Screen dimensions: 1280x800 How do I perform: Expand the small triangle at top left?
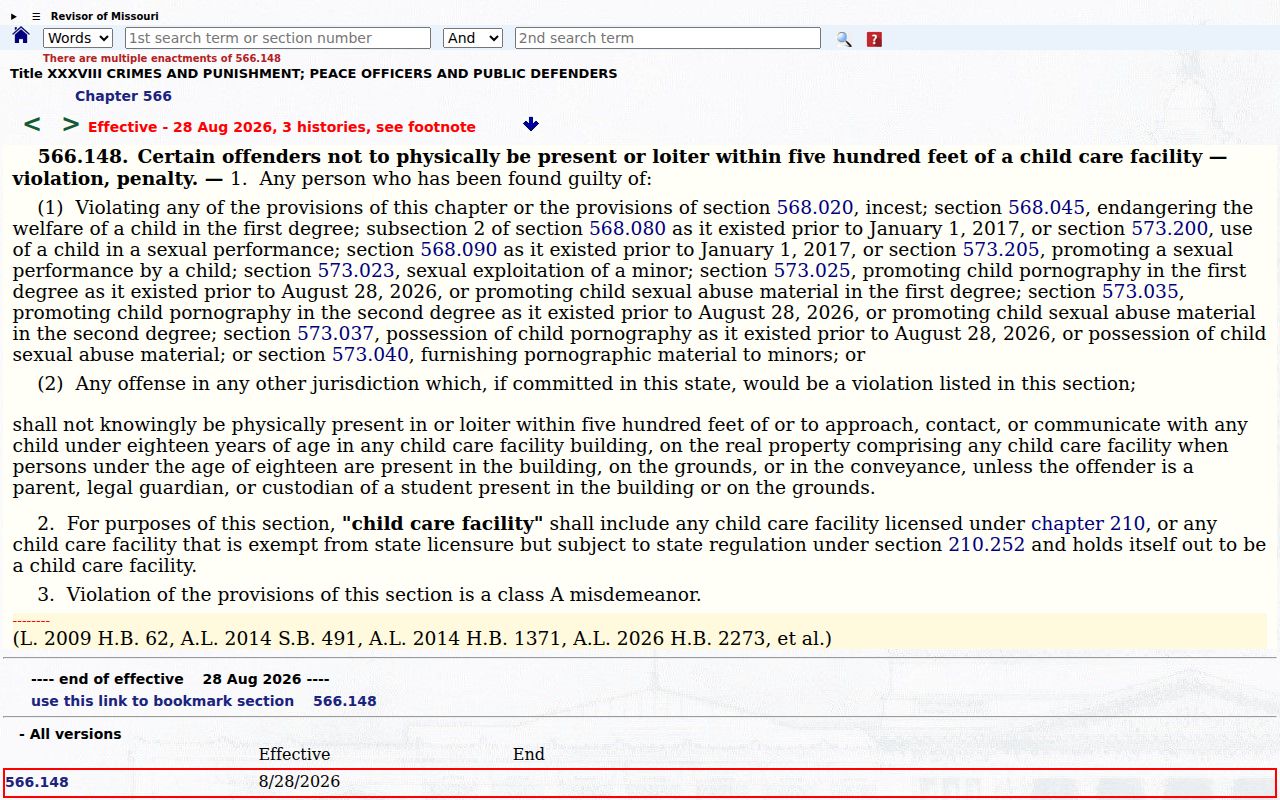[x=14, y=16]
